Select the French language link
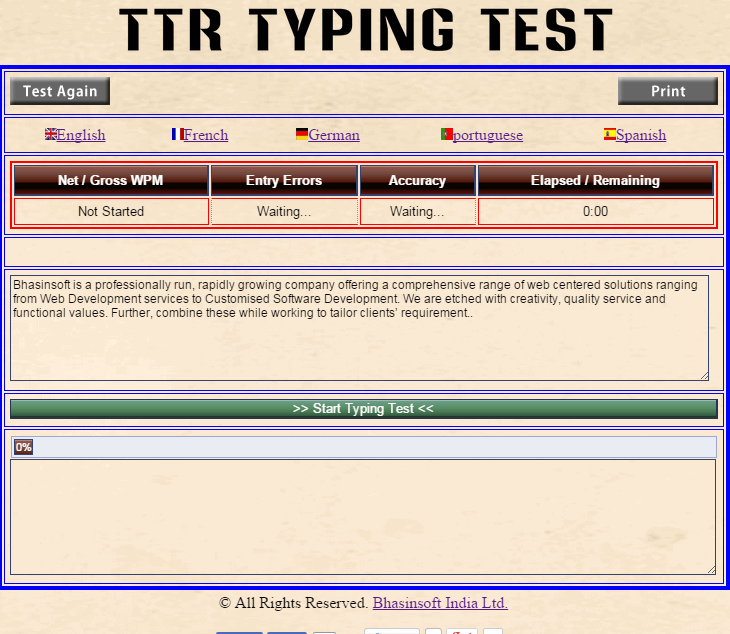 coord(206,135)
